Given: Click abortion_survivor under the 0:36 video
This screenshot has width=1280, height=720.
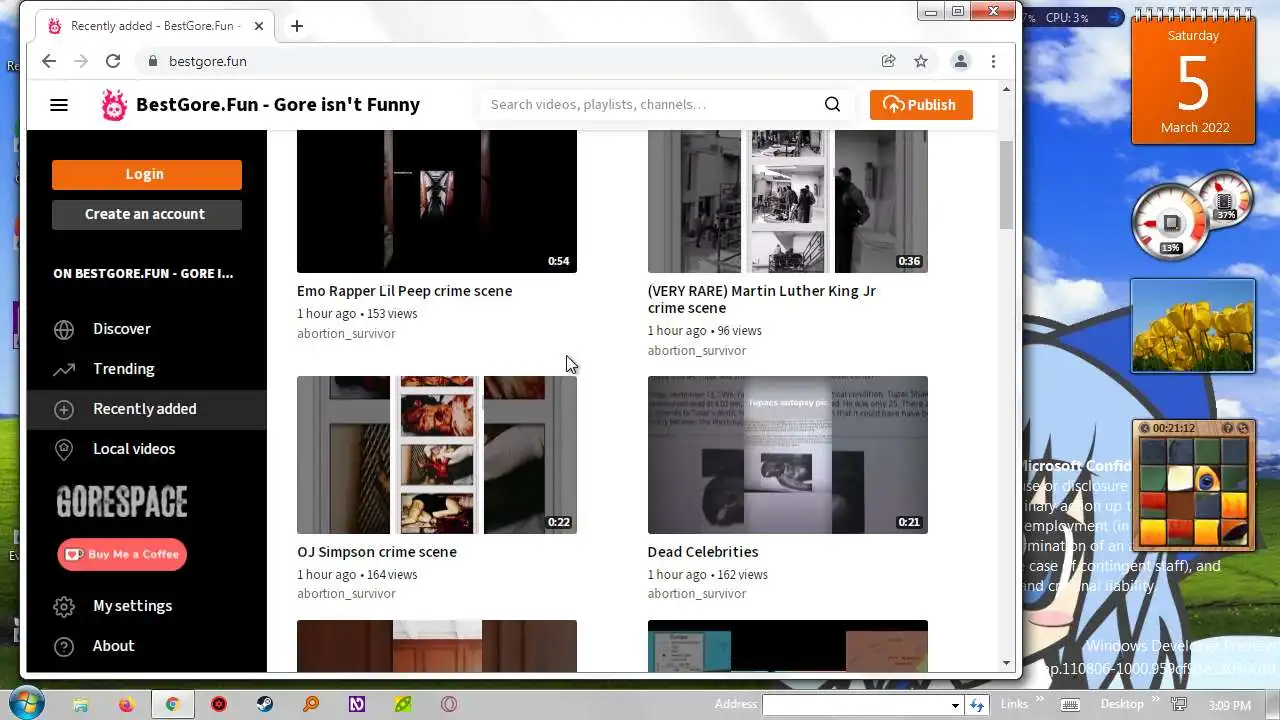Looking at the screenshot, I should tap(697, 350).
